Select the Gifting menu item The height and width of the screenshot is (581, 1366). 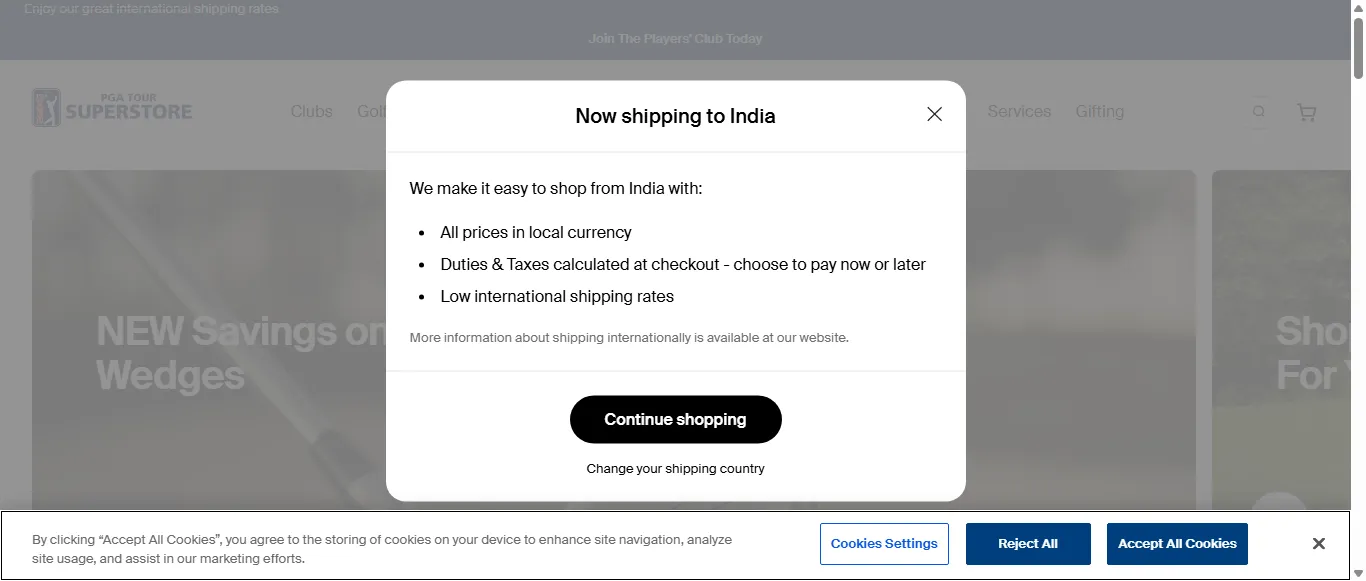pos(1099,112)
